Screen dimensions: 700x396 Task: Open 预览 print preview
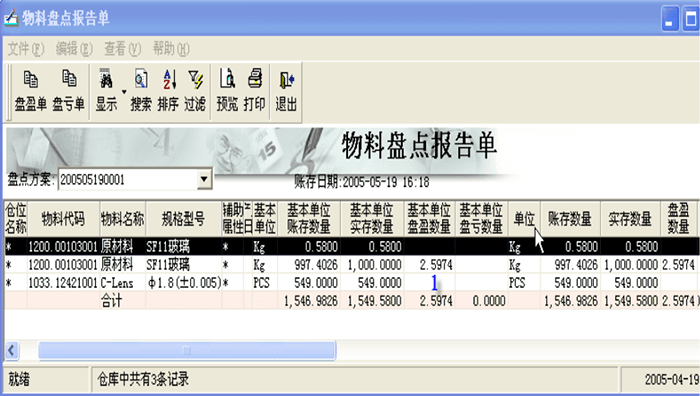point(227,91)
